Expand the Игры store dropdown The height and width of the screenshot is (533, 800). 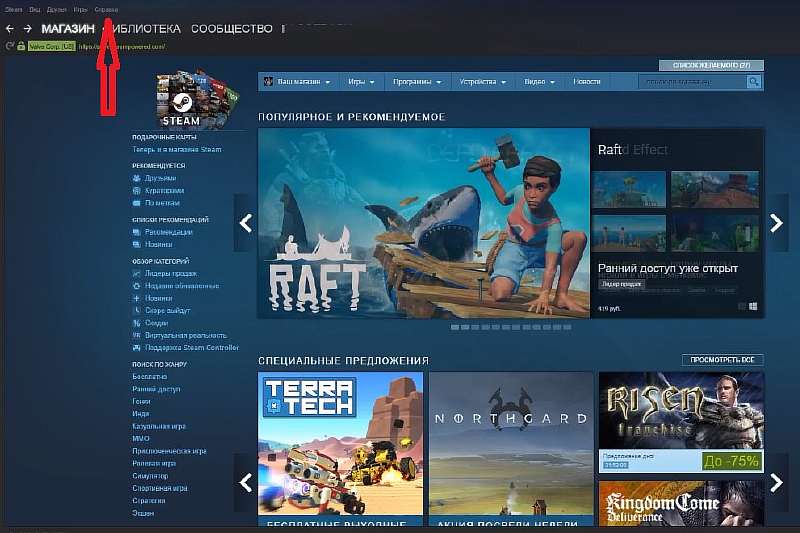coord(361,81)
